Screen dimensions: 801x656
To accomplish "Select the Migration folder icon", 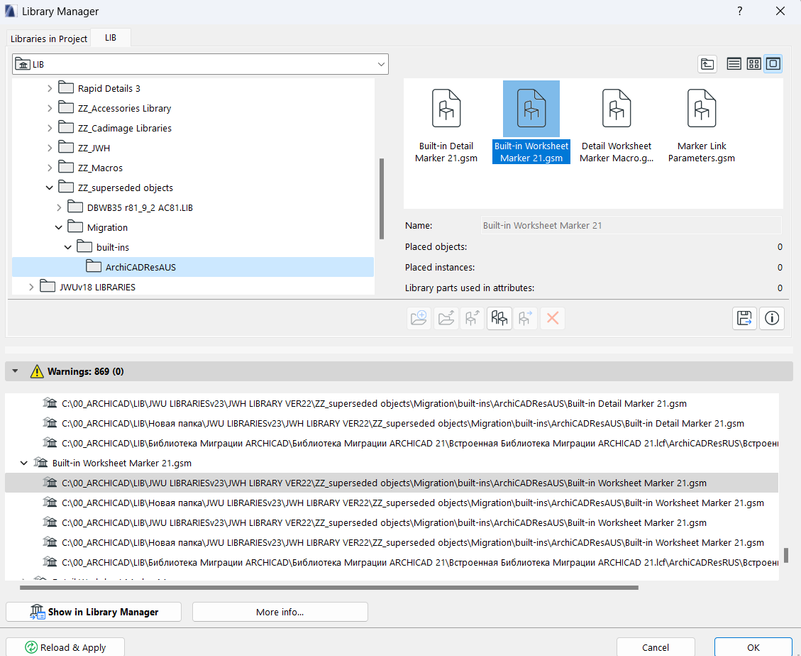I will (x=75, y=227).
